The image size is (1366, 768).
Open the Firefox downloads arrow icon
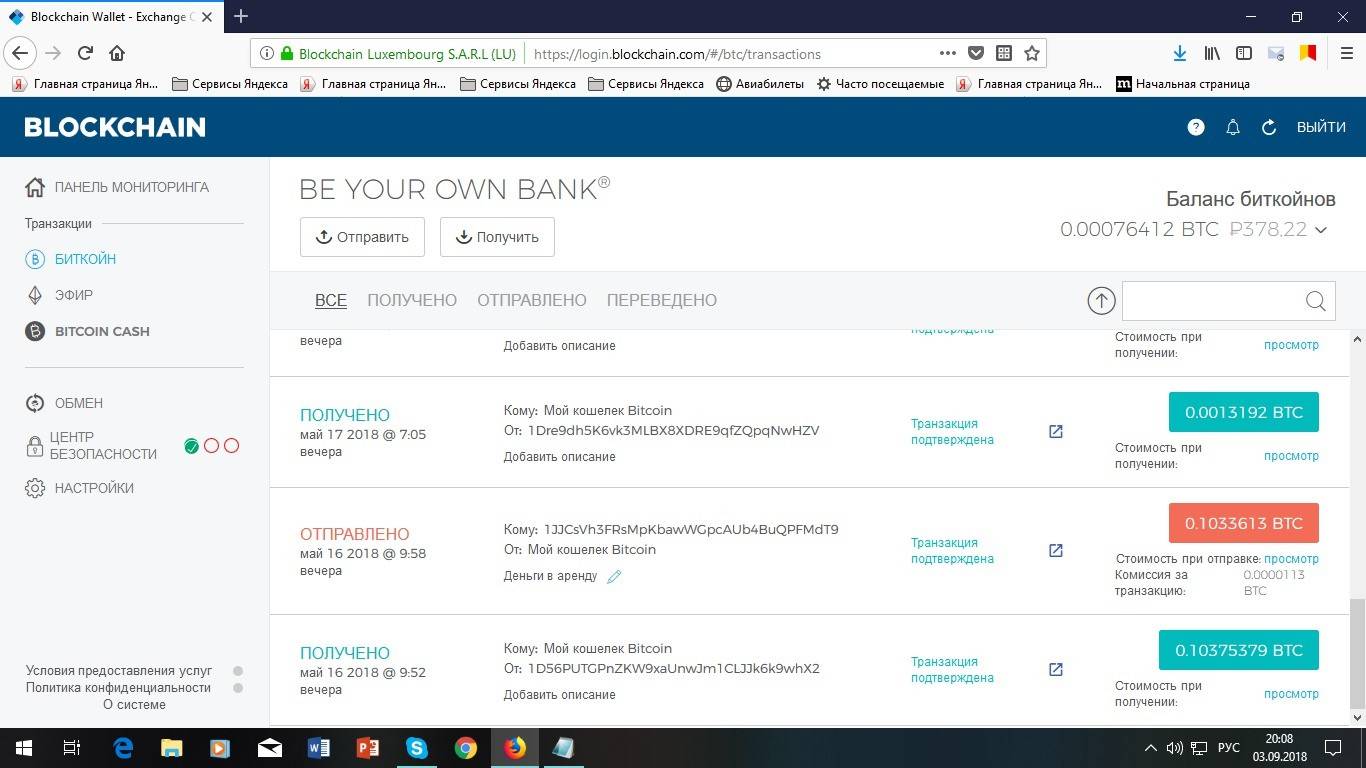pos(1180,53)
